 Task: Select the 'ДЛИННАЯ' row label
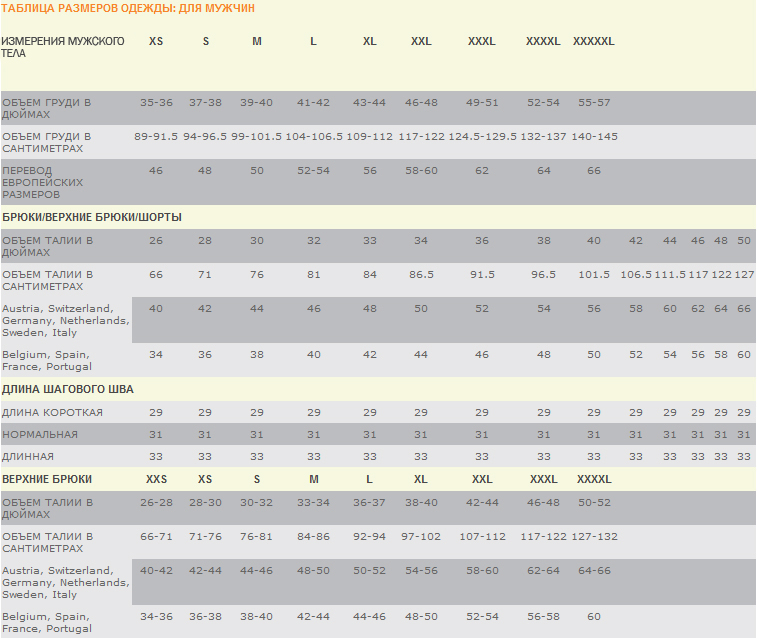pos(28,457)
